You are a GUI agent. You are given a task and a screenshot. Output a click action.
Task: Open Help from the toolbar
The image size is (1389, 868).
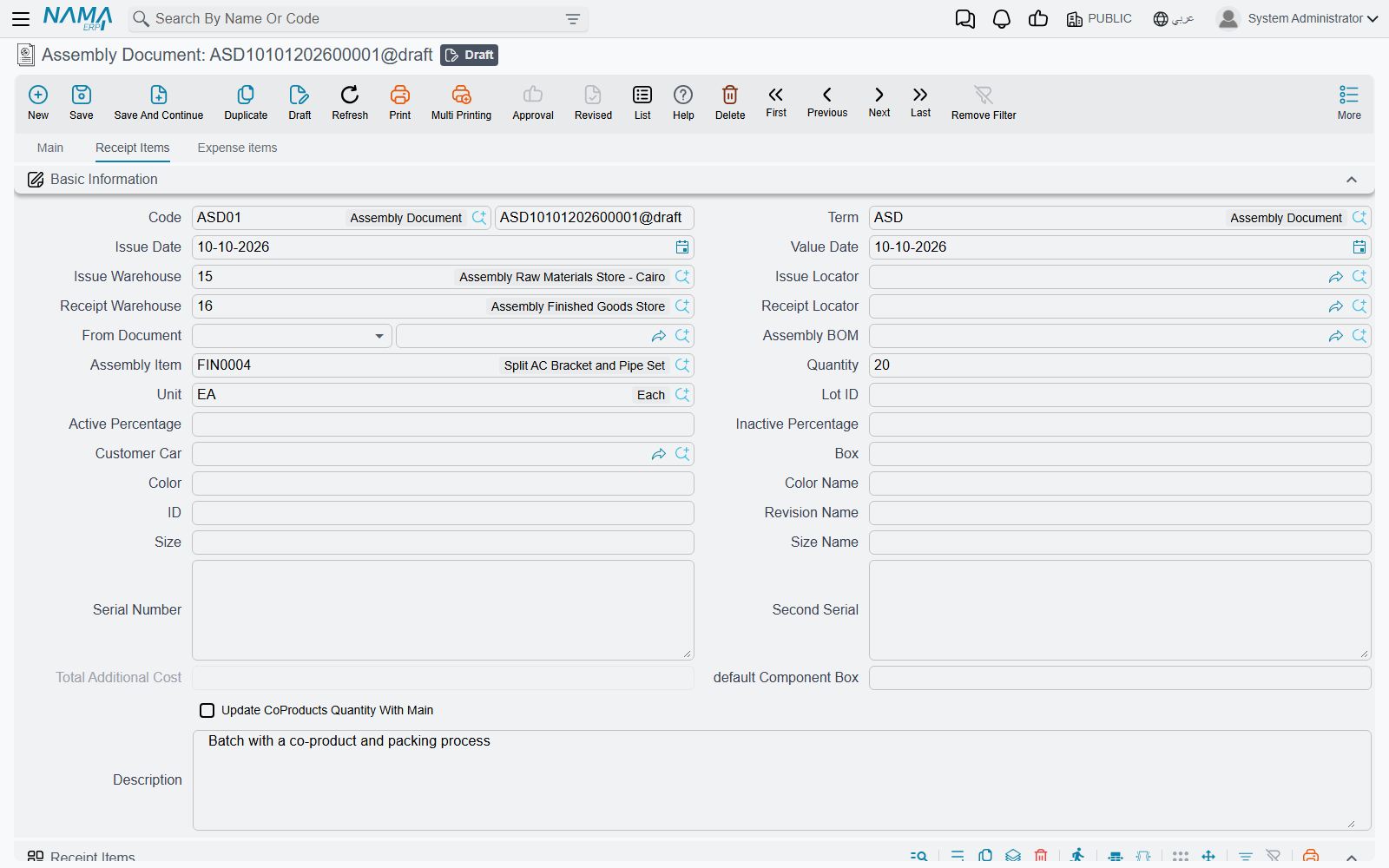pyautogui.click(x=683, y=102)
